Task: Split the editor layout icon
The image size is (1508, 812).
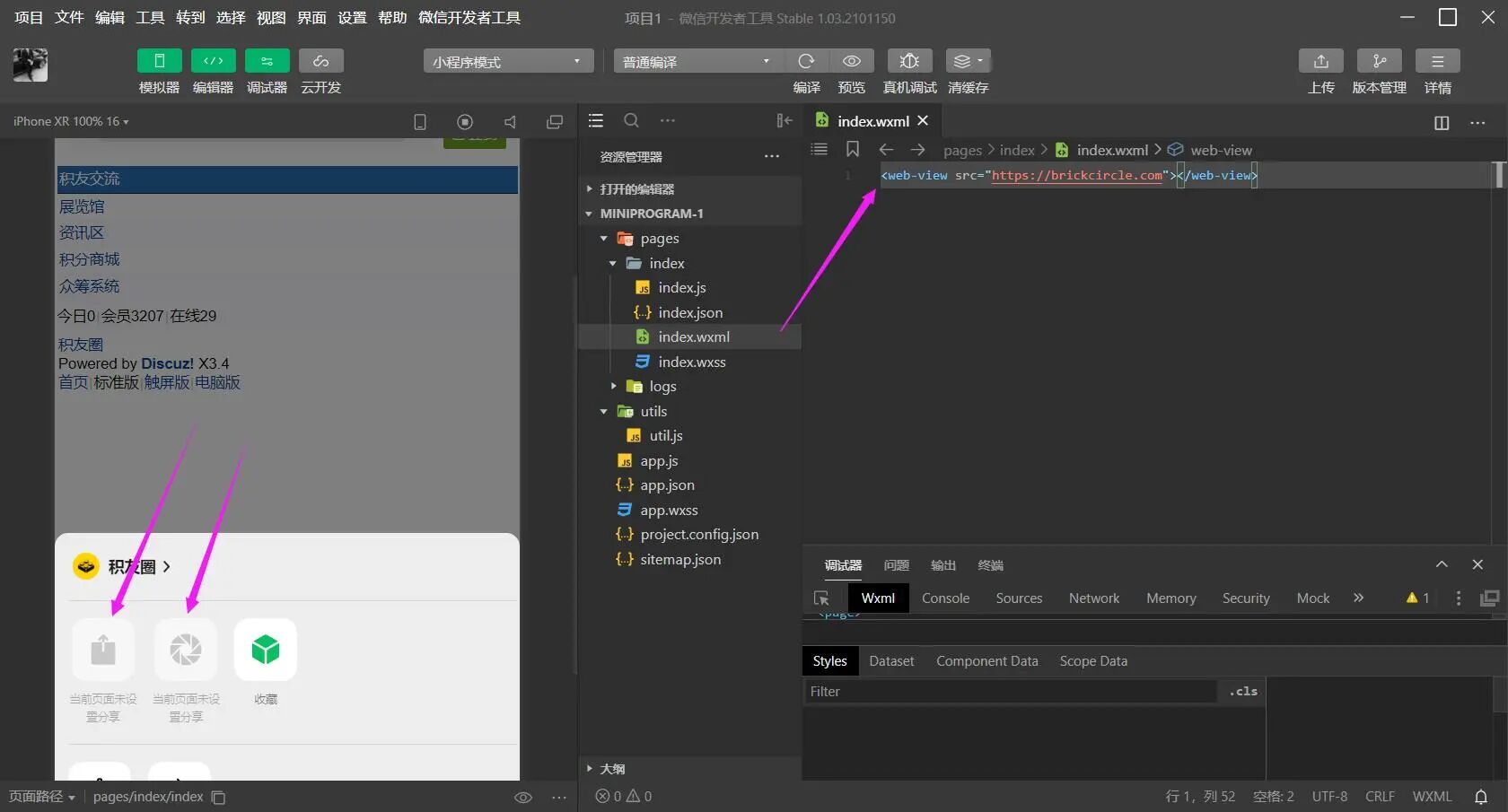Action: click(x=1442, y=123)
